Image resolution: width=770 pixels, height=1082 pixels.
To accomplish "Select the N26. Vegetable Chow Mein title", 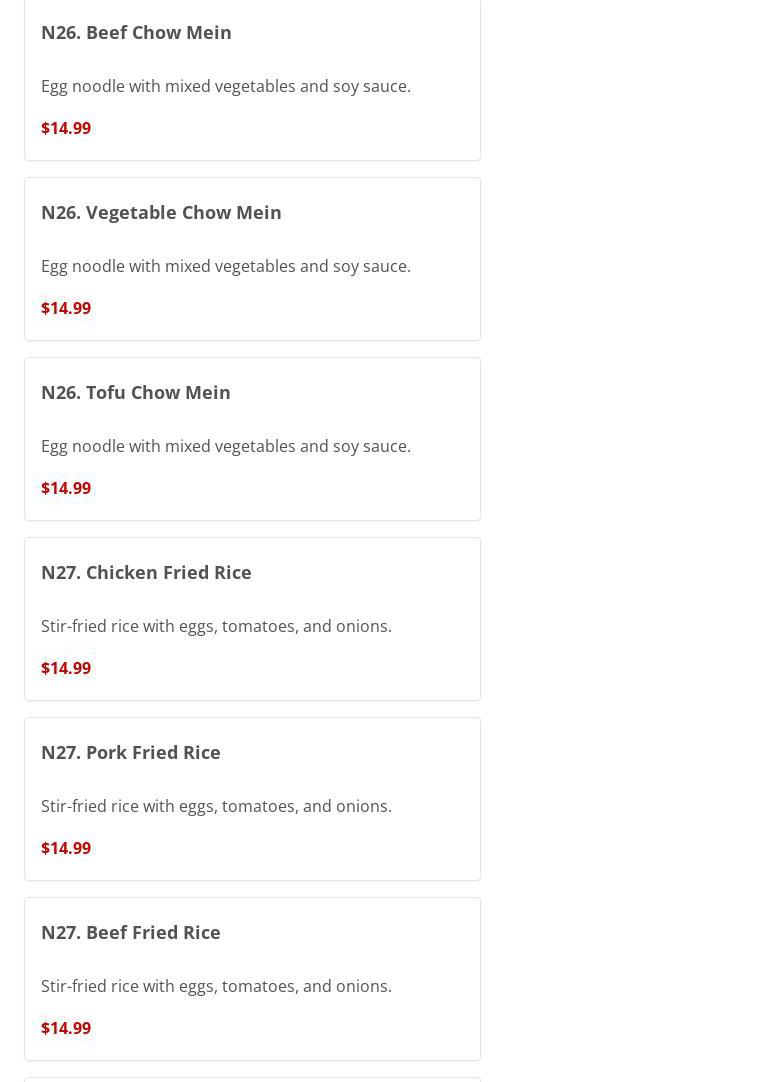I will pos(161,212).
